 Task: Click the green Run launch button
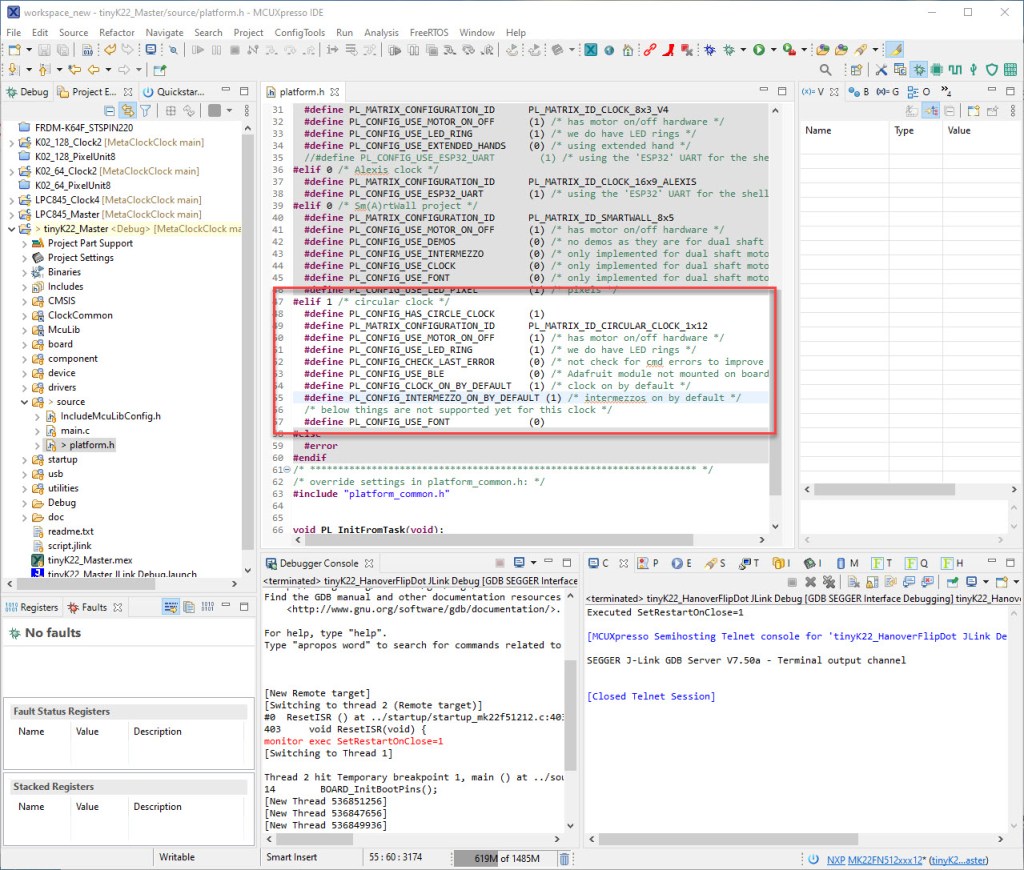click(x=759, y=49)
